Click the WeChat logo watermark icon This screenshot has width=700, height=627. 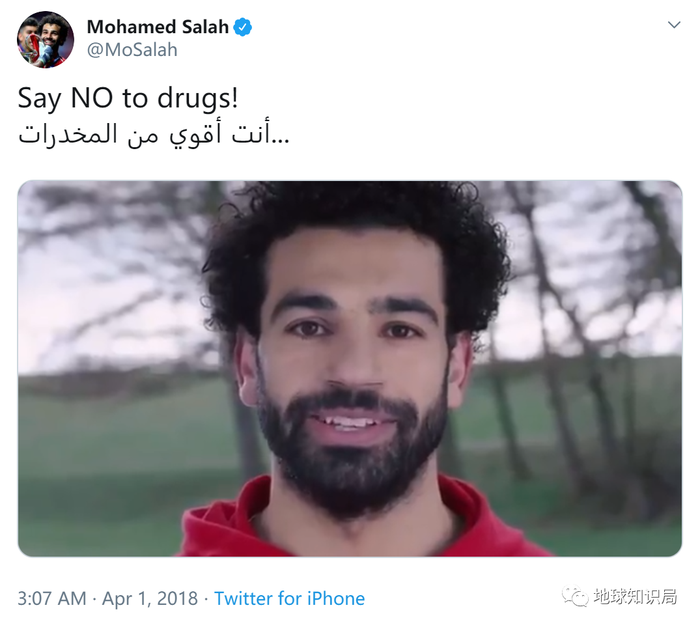[575, 597]
